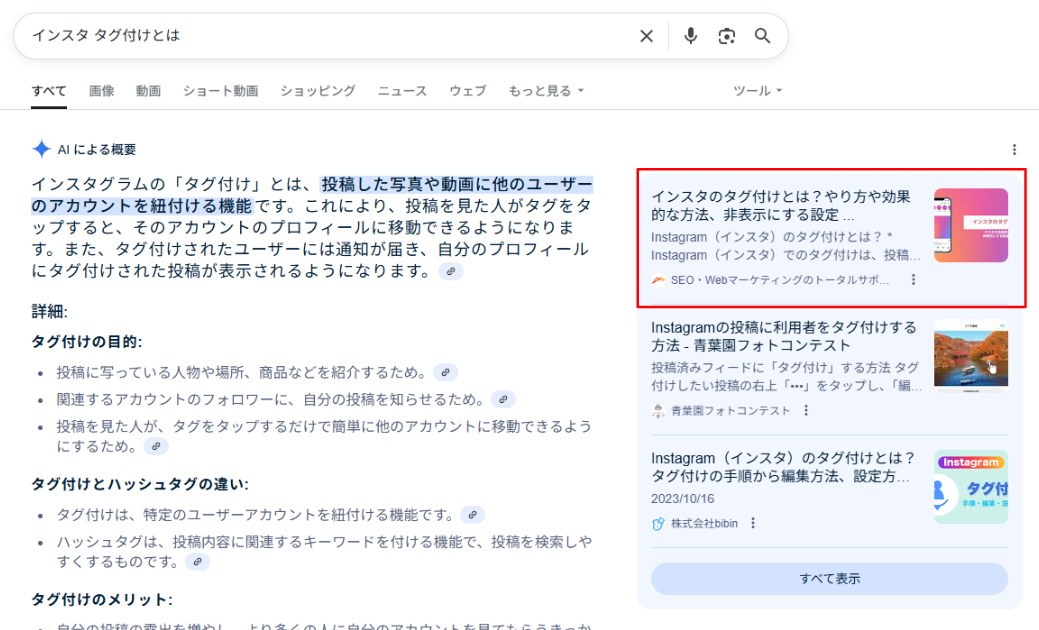Click the タグ付けのメリット: heading
The height and width of the screenshot is (630, 1039).
click(102, 600)
